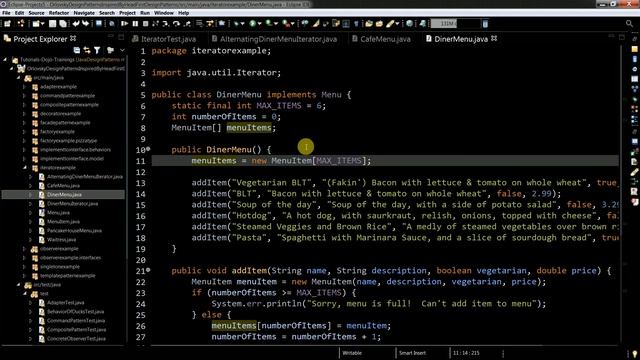
Task: Click the heap status memory bar
Action: pyautogui.click(x=455, y=24)
